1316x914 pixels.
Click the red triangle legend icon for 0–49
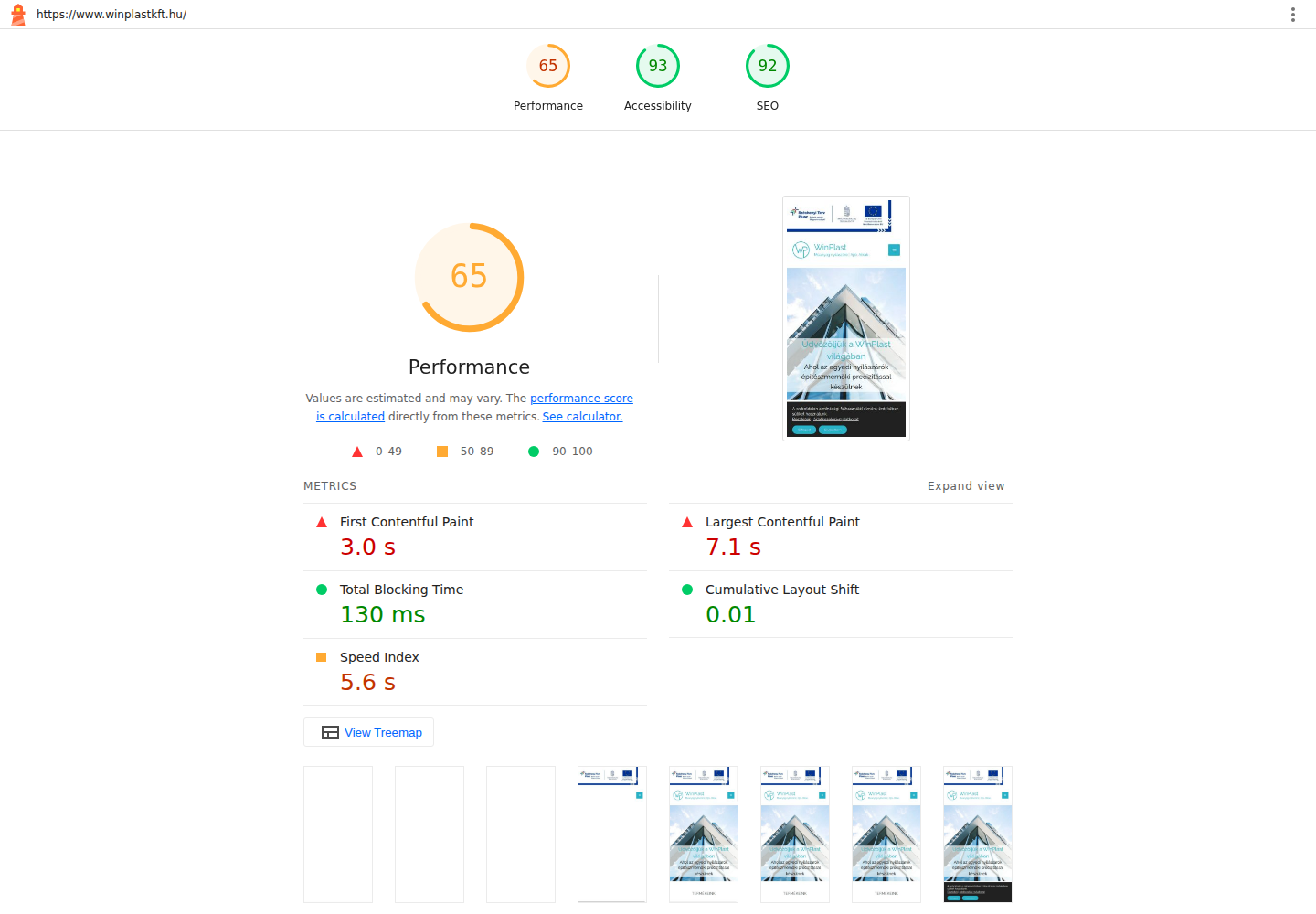coord(357,452)
